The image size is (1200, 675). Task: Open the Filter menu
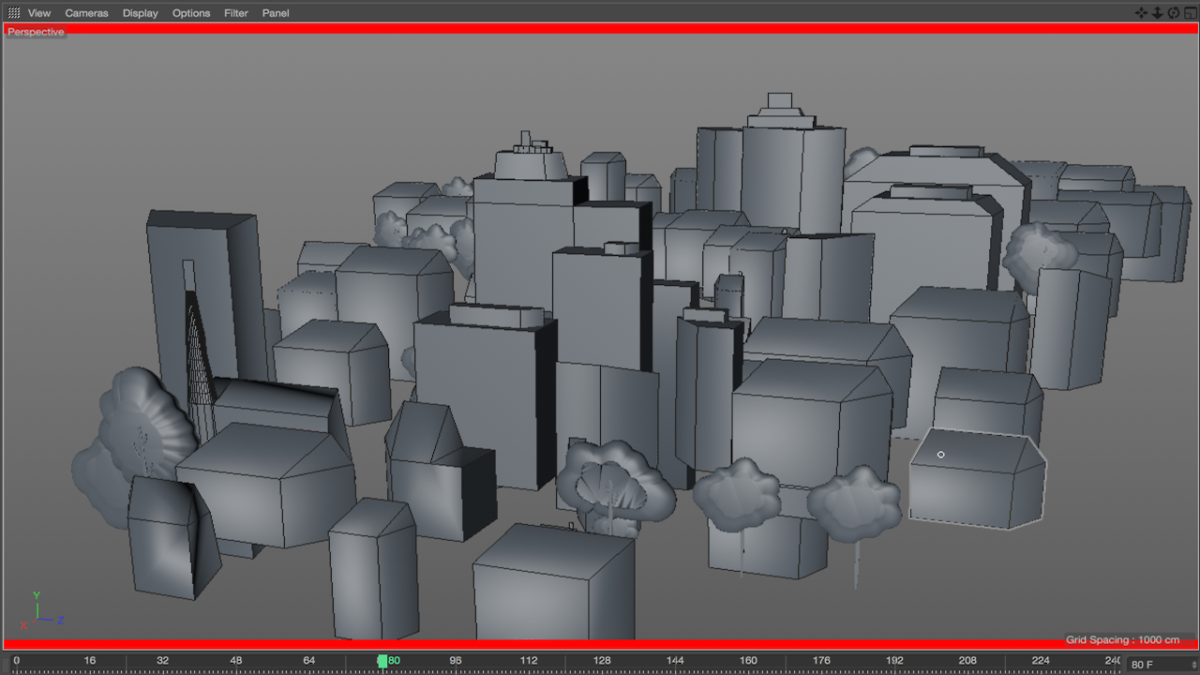tap(236, 13)
